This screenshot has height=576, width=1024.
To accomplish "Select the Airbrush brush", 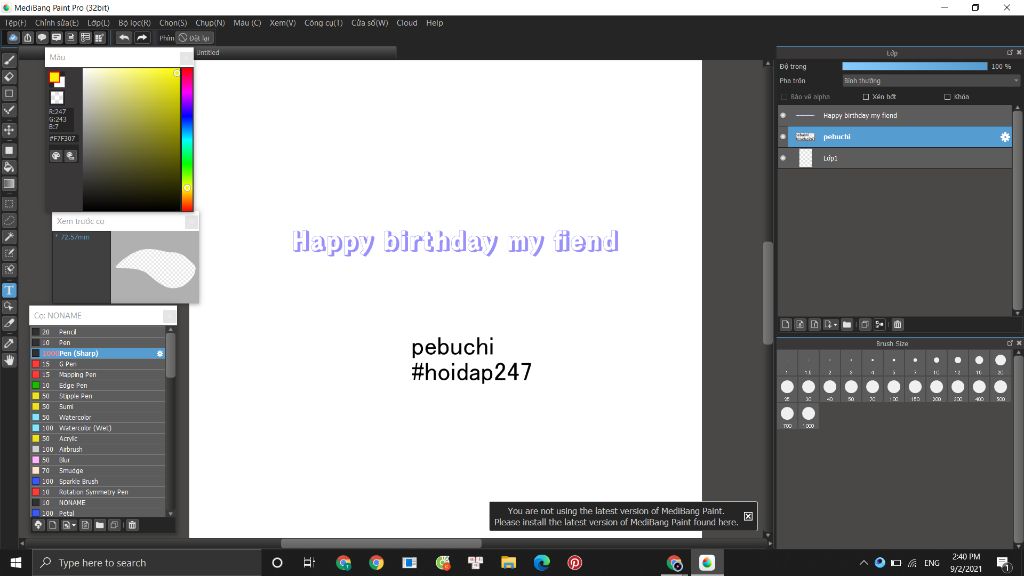I will click(x=98, y=449).
